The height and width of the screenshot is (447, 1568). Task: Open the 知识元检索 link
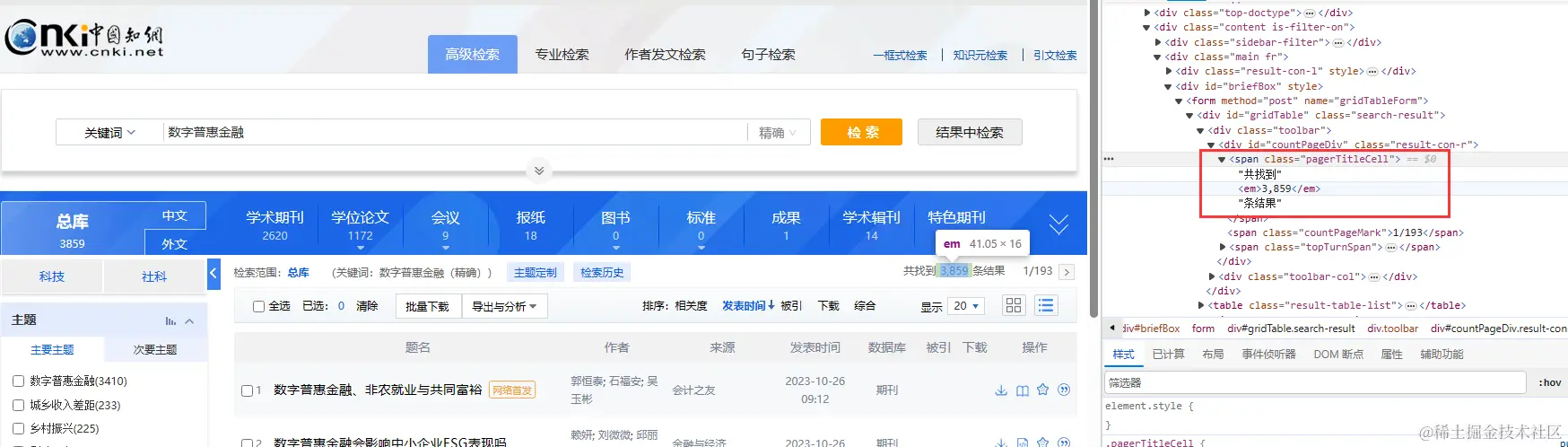[x=980, y=55]
